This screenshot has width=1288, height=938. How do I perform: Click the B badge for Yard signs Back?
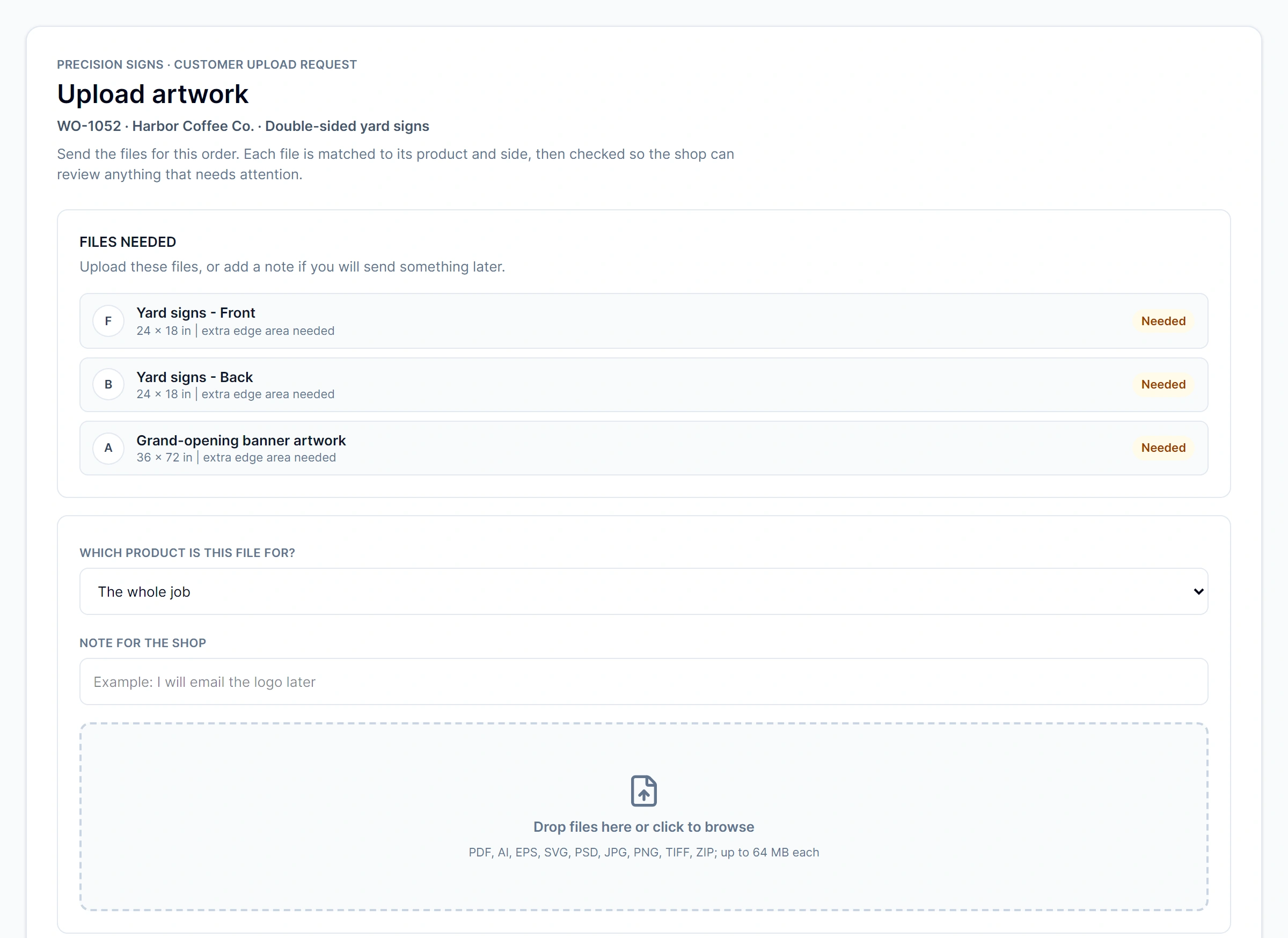click(108, 384)
